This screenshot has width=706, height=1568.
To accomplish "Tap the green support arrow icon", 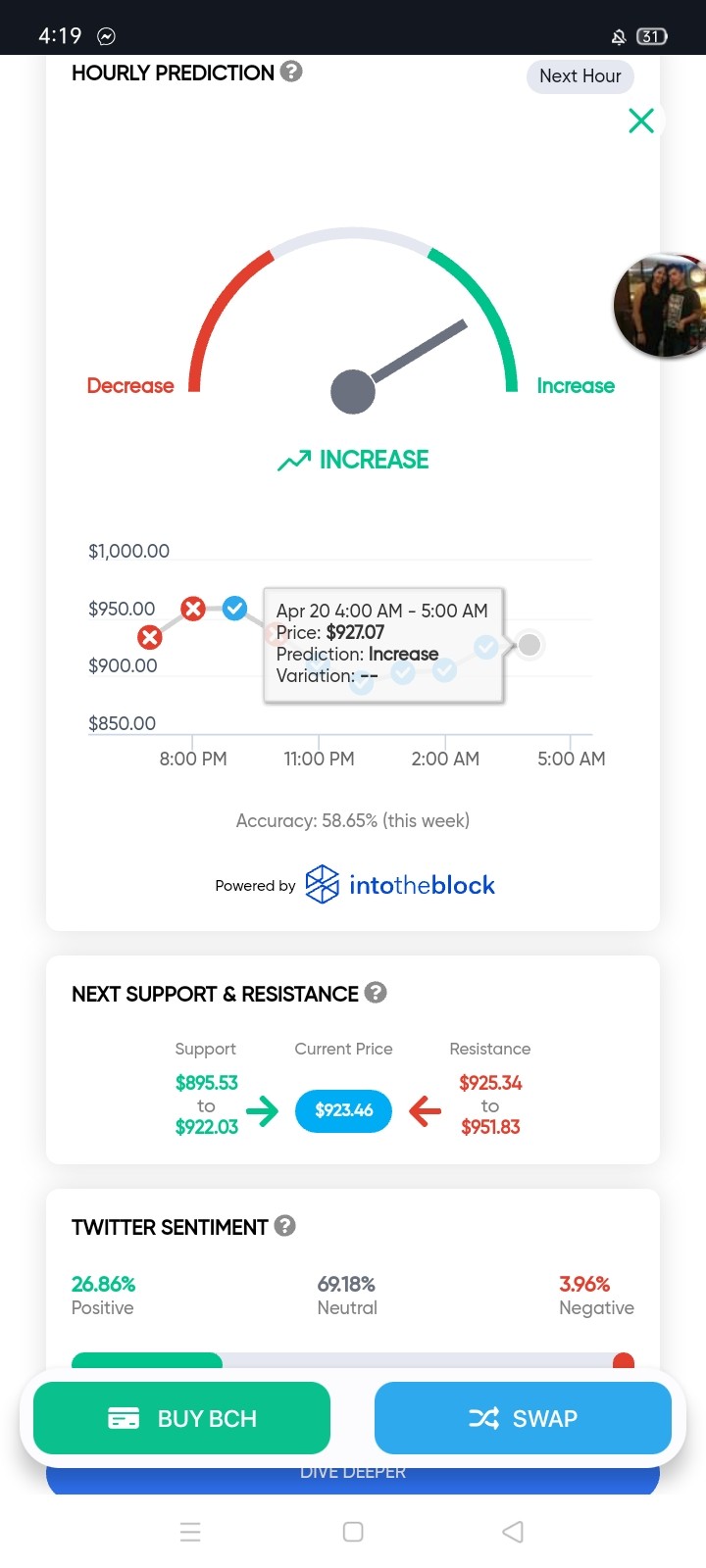I will click(x=262, y=1110).
